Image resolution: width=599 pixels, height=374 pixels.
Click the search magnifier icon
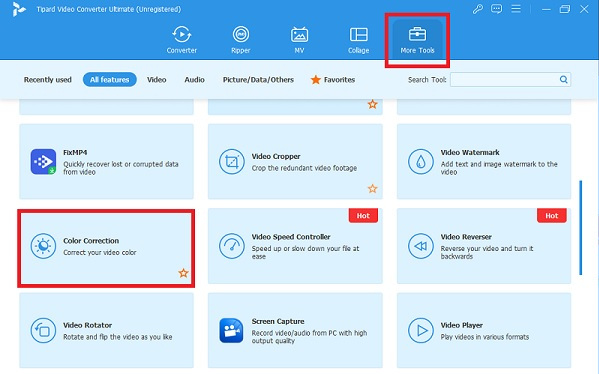[x=563, y=79]
